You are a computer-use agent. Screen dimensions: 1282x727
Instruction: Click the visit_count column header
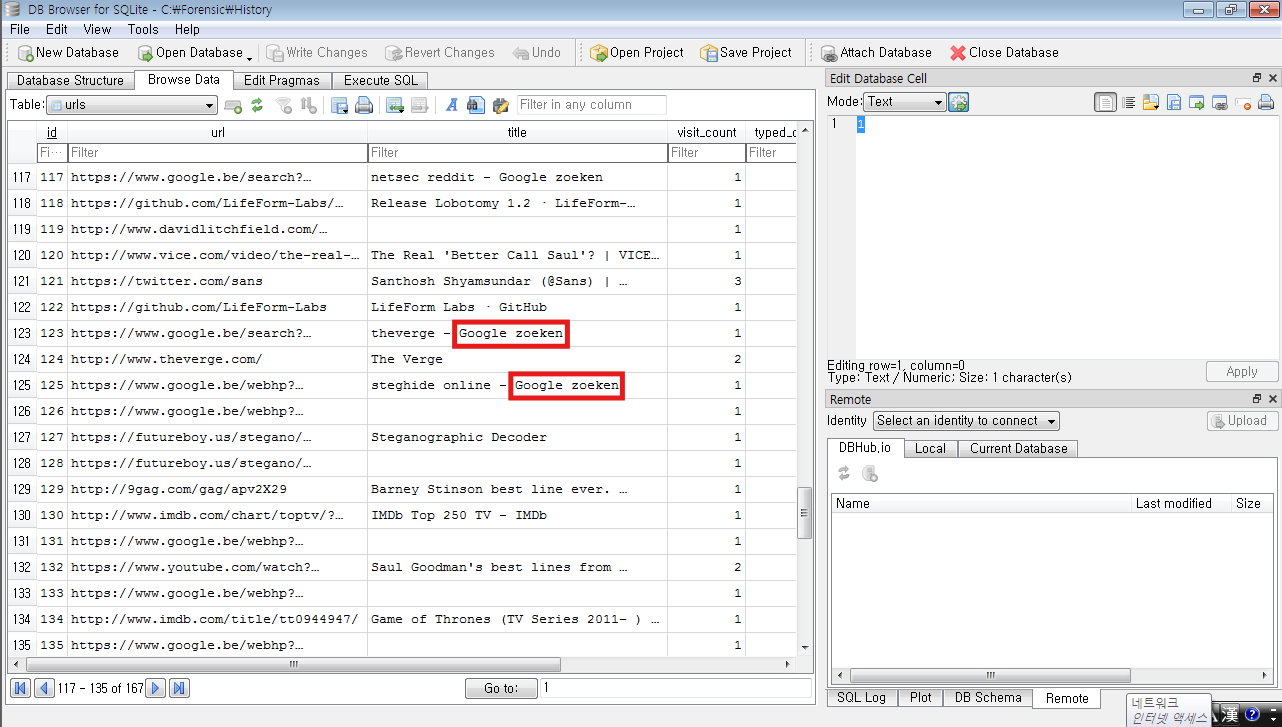(706, 132)
